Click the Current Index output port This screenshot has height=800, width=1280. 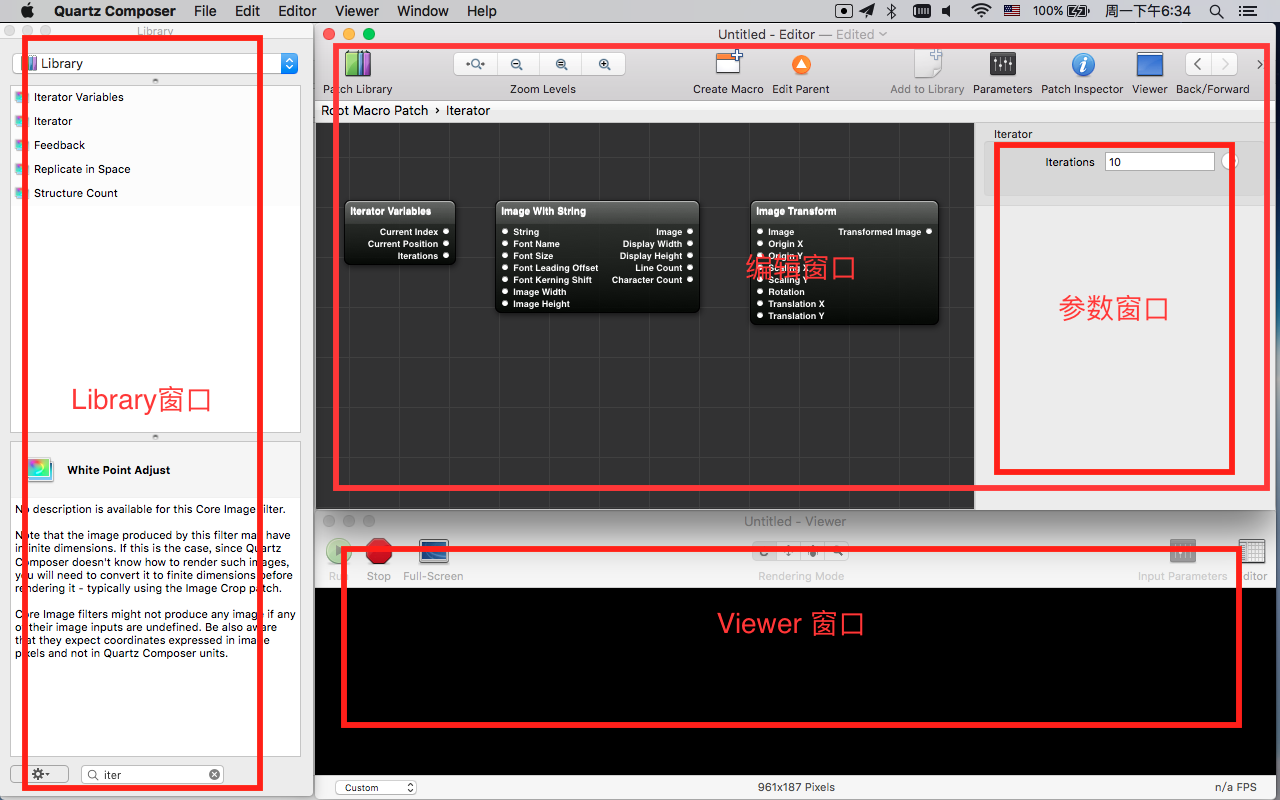pyautogui.click(x=446, y=232)
